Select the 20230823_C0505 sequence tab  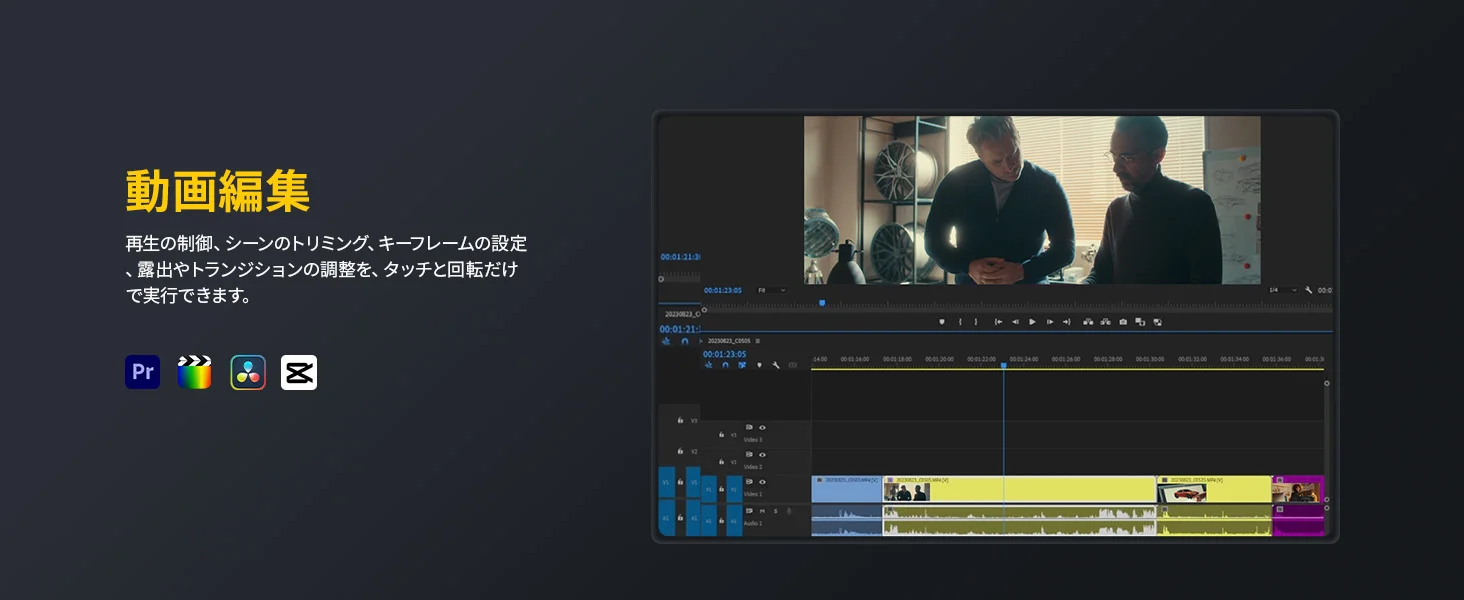coord(729,341)
